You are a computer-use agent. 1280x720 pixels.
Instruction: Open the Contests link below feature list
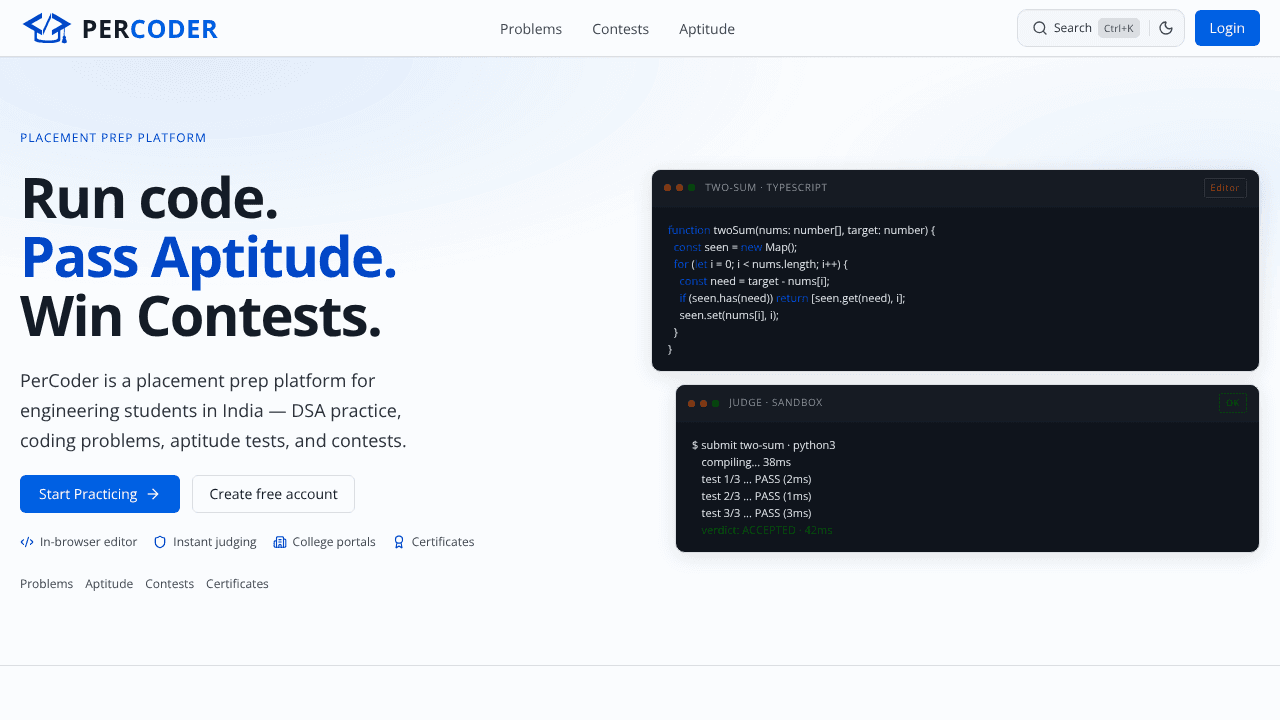170,584
